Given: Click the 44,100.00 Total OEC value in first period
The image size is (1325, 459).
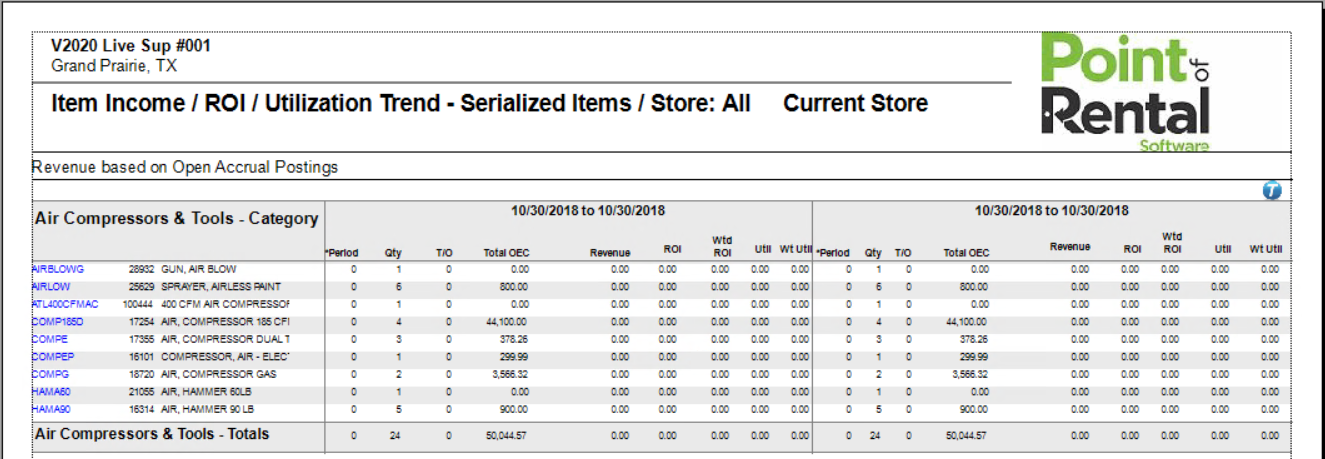Looking at the screenshot, I should (508, 322).
